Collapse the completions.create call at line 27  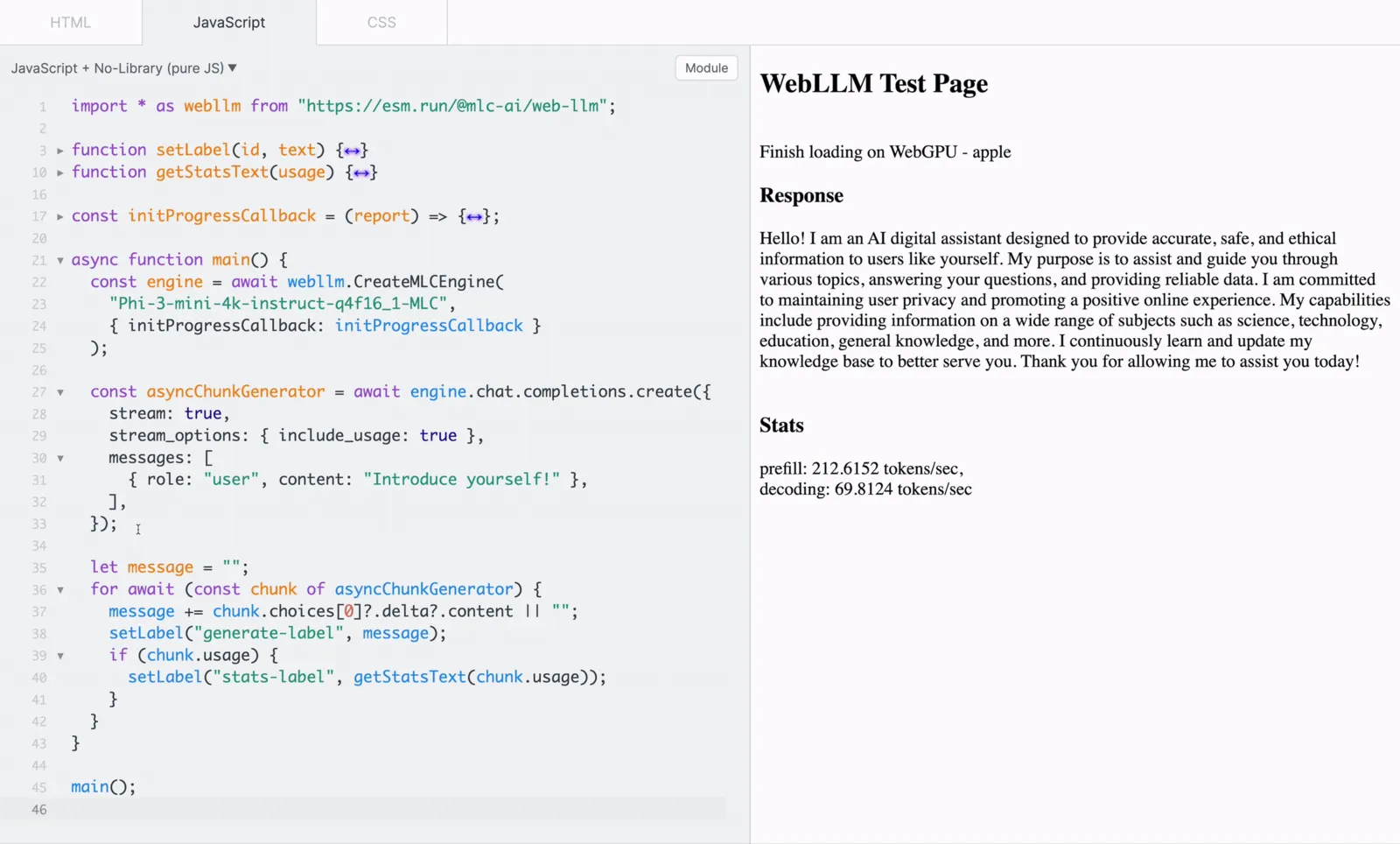(60, 392)
